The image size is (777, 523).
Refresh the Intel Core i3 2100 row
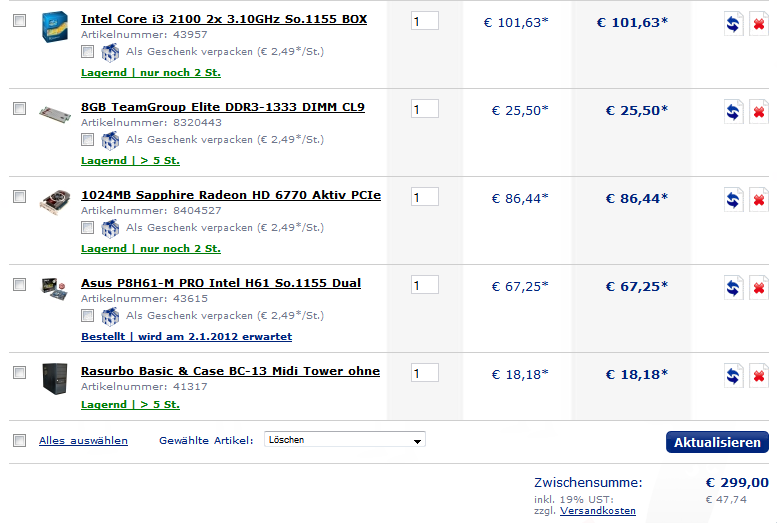733,24
